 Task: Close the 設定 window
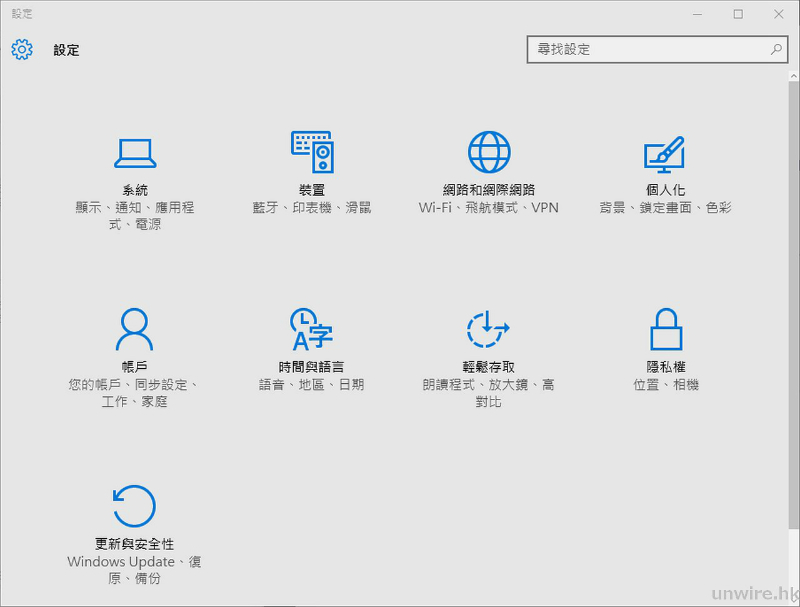(779, 14)
